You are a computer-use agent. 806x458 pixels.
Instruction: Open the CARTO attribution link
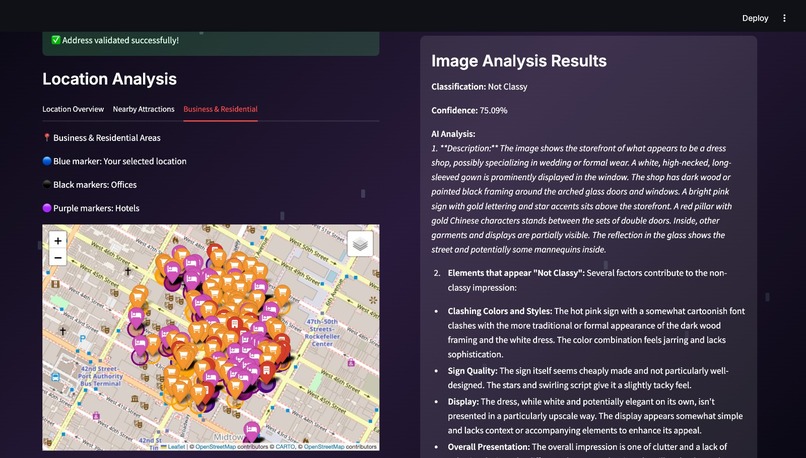pyautogui.click(x=285, y=447)
